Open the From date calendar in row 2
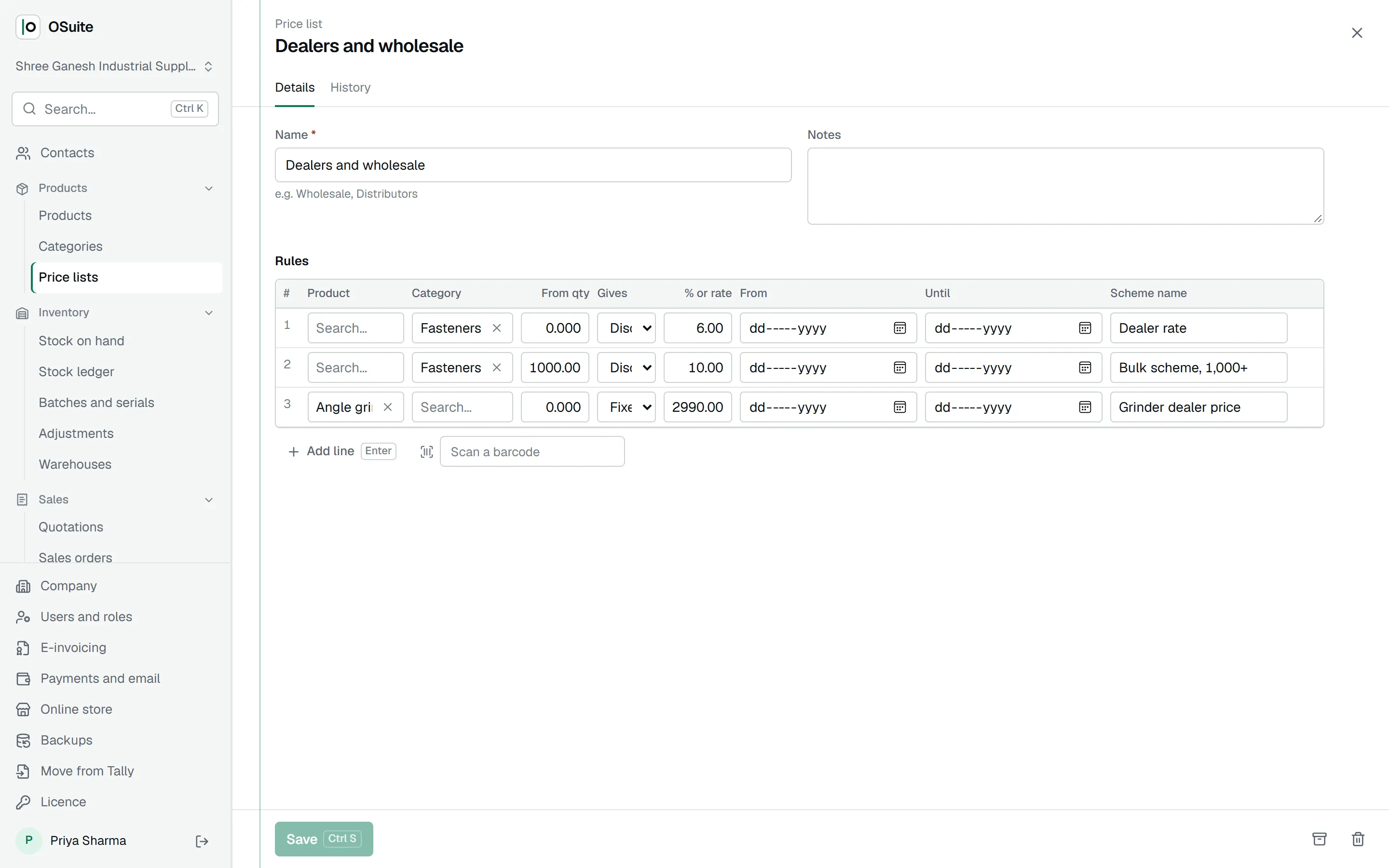Image resolution: width=1389 pixels, height=868 pixels. pyautogui.click(x=899, y=367)
